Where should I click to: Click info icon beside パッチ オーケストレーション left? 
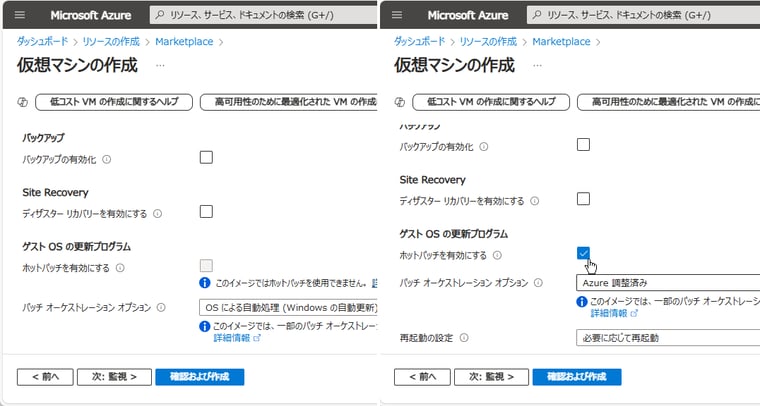[x=161, y=307]
